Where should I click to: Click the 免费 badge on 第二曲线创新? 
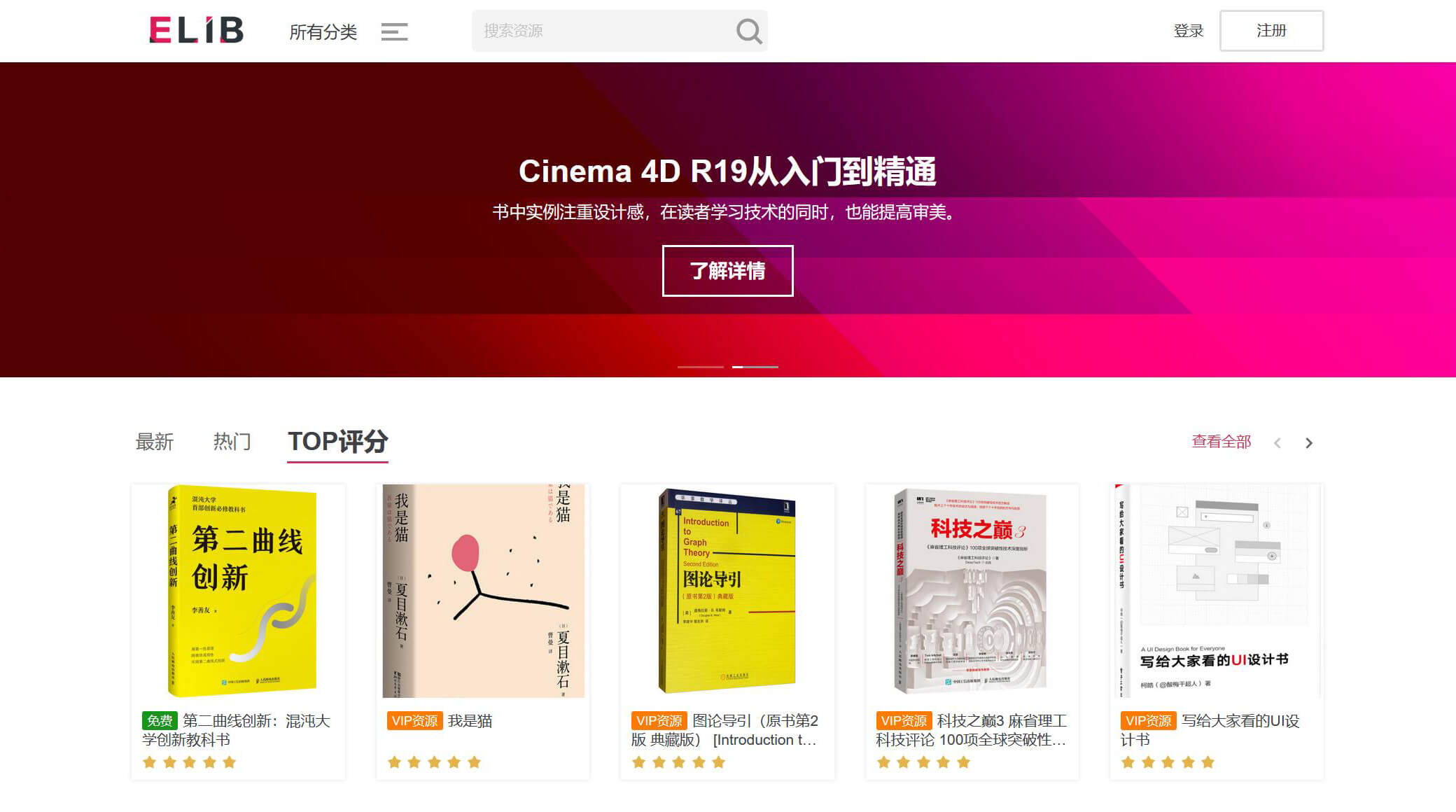click(160, 720)
